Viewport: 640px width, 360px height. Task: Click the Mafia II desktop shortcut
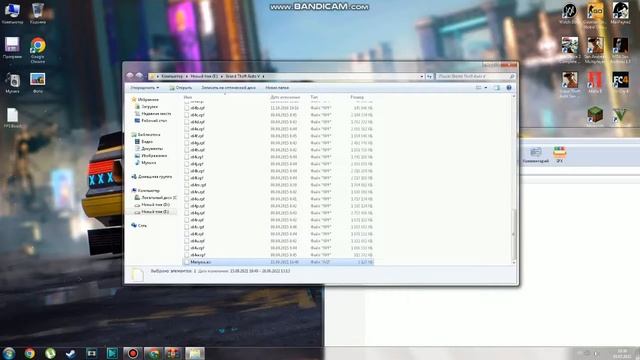point(595,83)
